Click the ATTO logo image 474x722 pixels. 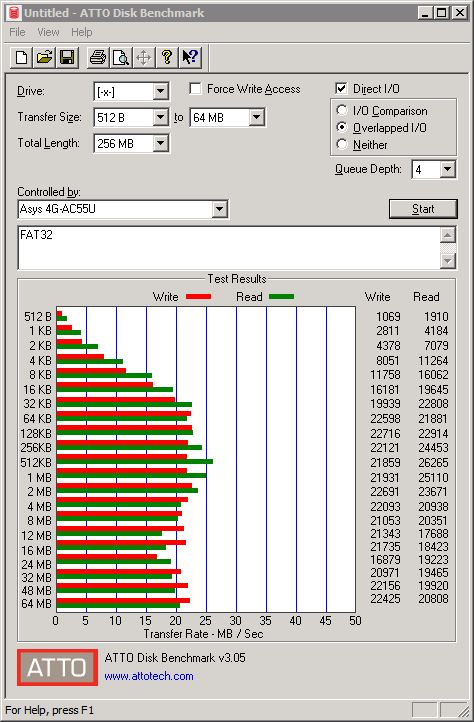(57, 667)
